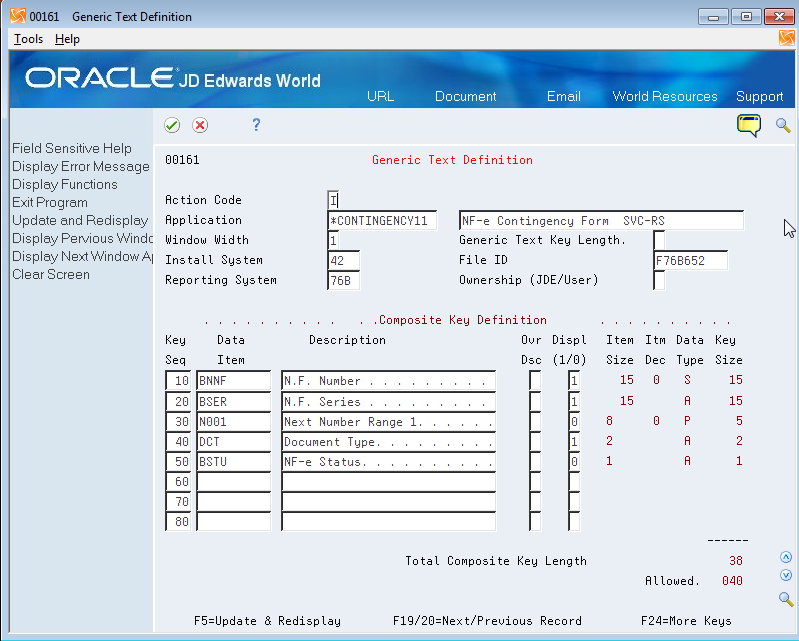Image resolution: width=799 pixels, height=641 pixels.
Task: Click the empty data item field in row 60
Action: point(234,482)
